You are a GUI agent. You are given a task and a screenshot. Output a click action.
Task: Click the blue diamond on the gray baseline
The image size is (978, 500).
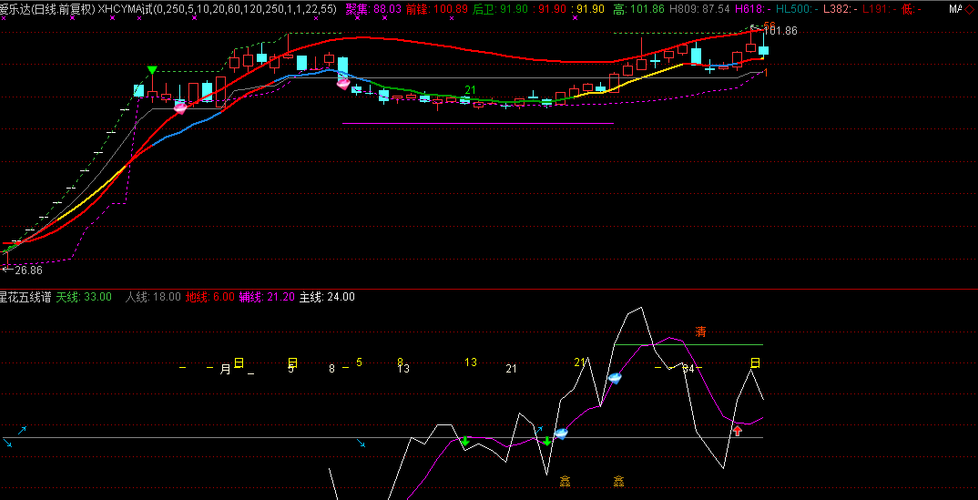(561, 433)
